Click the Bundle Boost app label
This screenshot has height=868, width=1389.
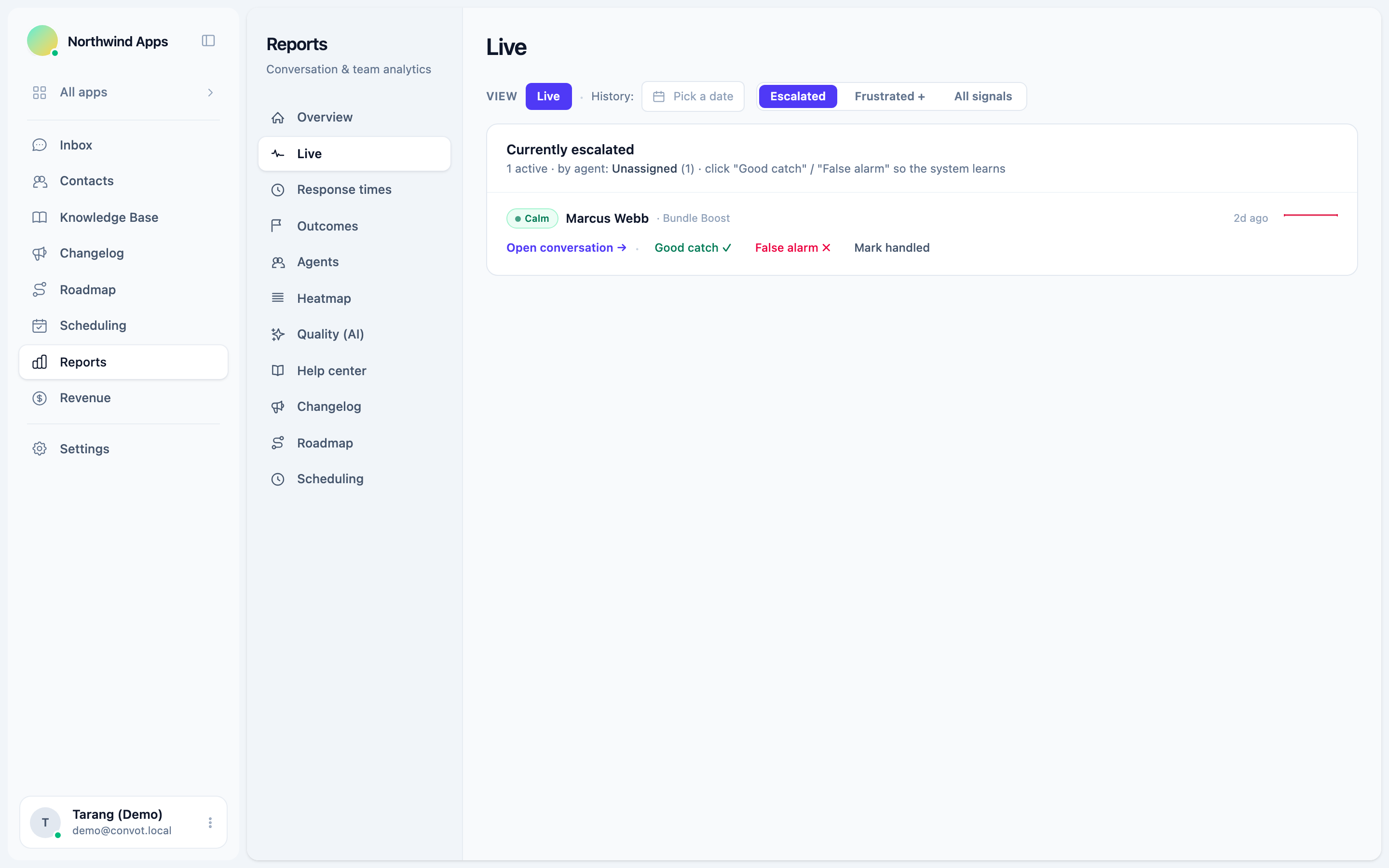[696, 219]
